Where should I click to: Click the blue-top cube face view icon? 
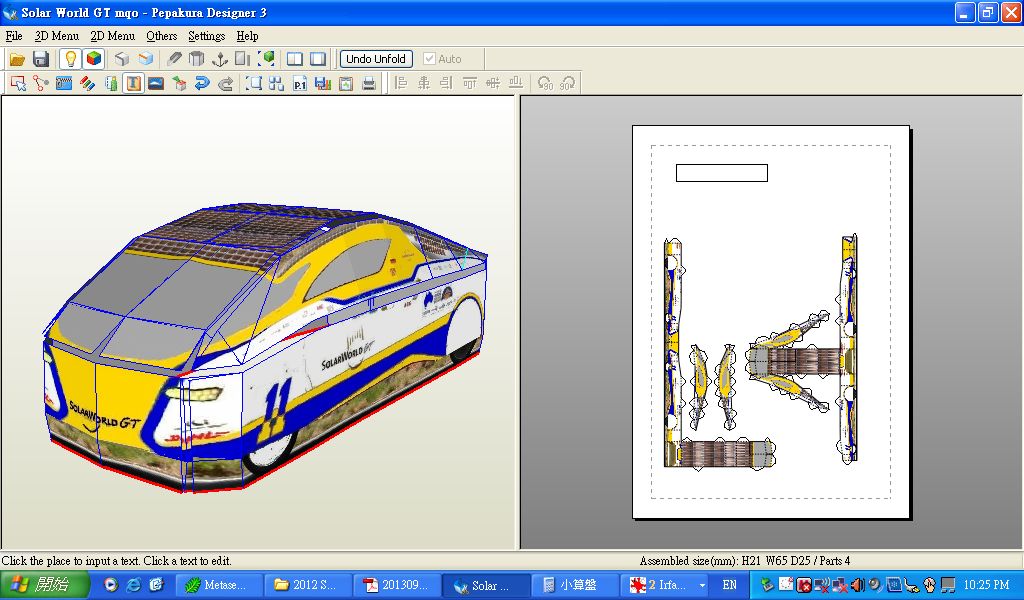tap(146, 59)
